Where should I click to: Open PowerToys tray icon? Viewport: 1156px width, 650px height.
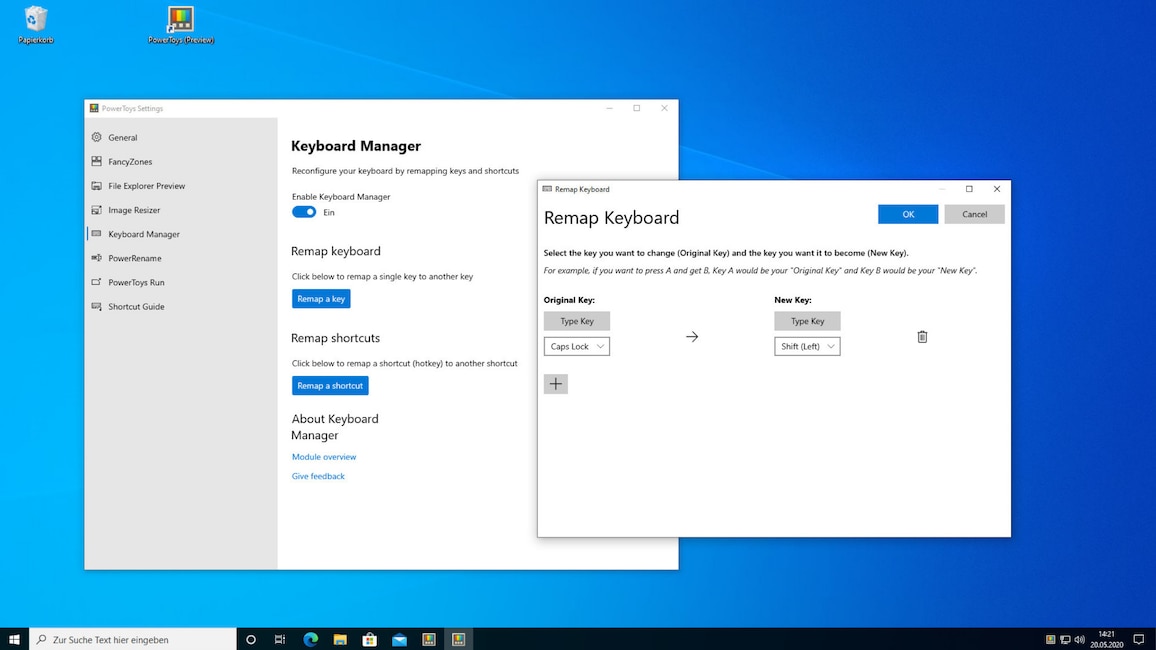1051,640
